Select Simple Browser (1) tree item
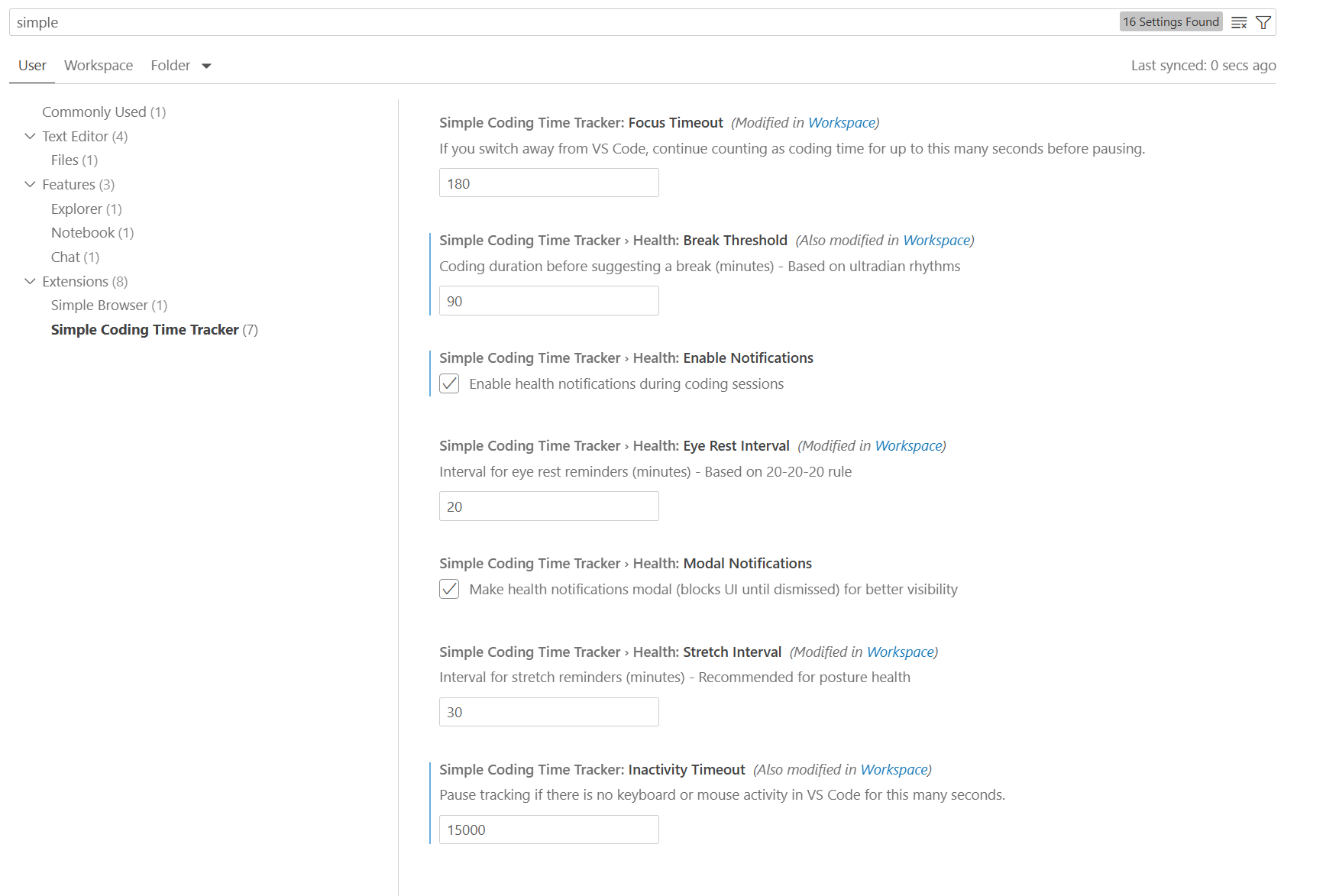1339x896 pixels. pyautogui.click(x=109, y=306)
